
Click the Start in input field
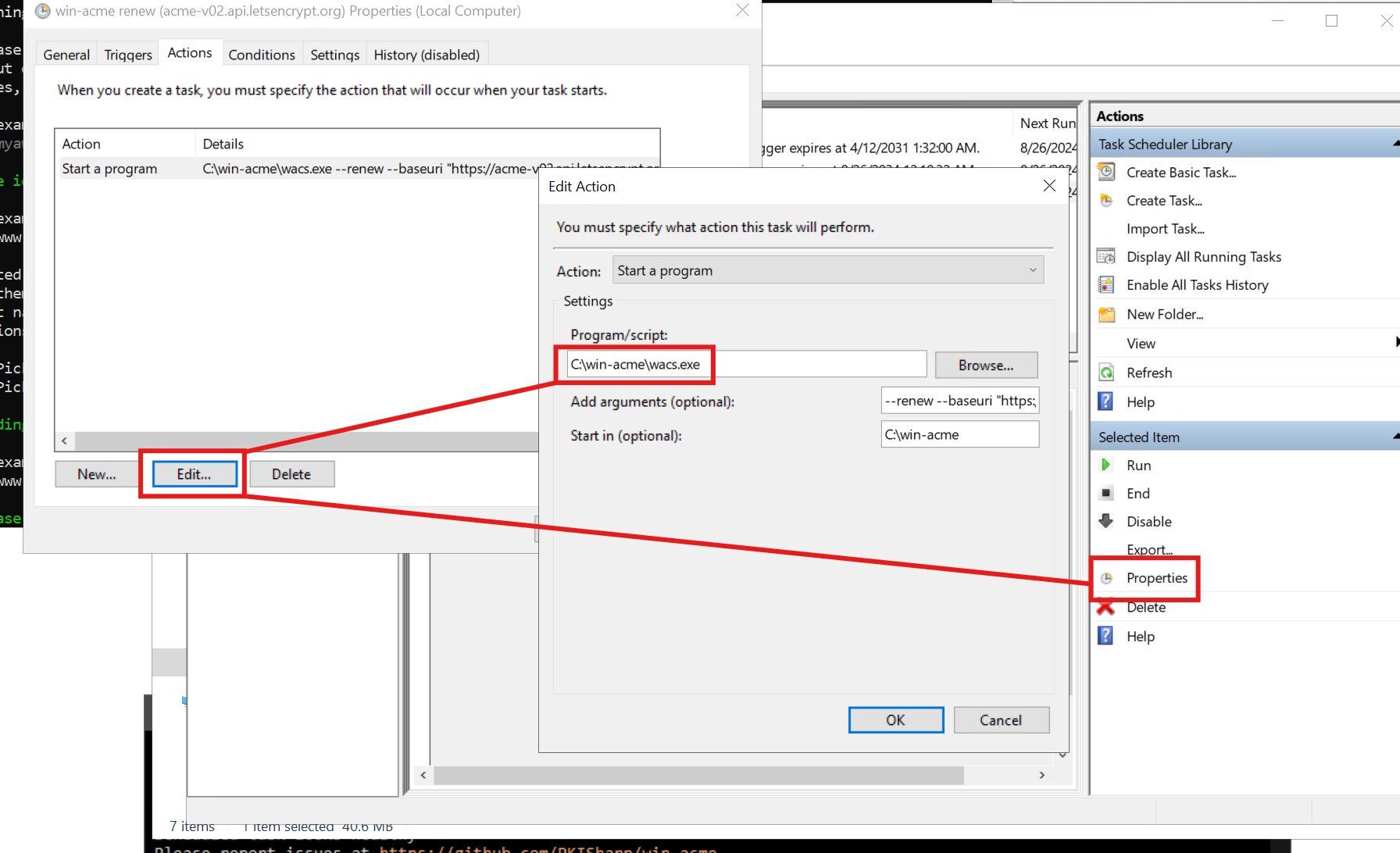[959, 434]
